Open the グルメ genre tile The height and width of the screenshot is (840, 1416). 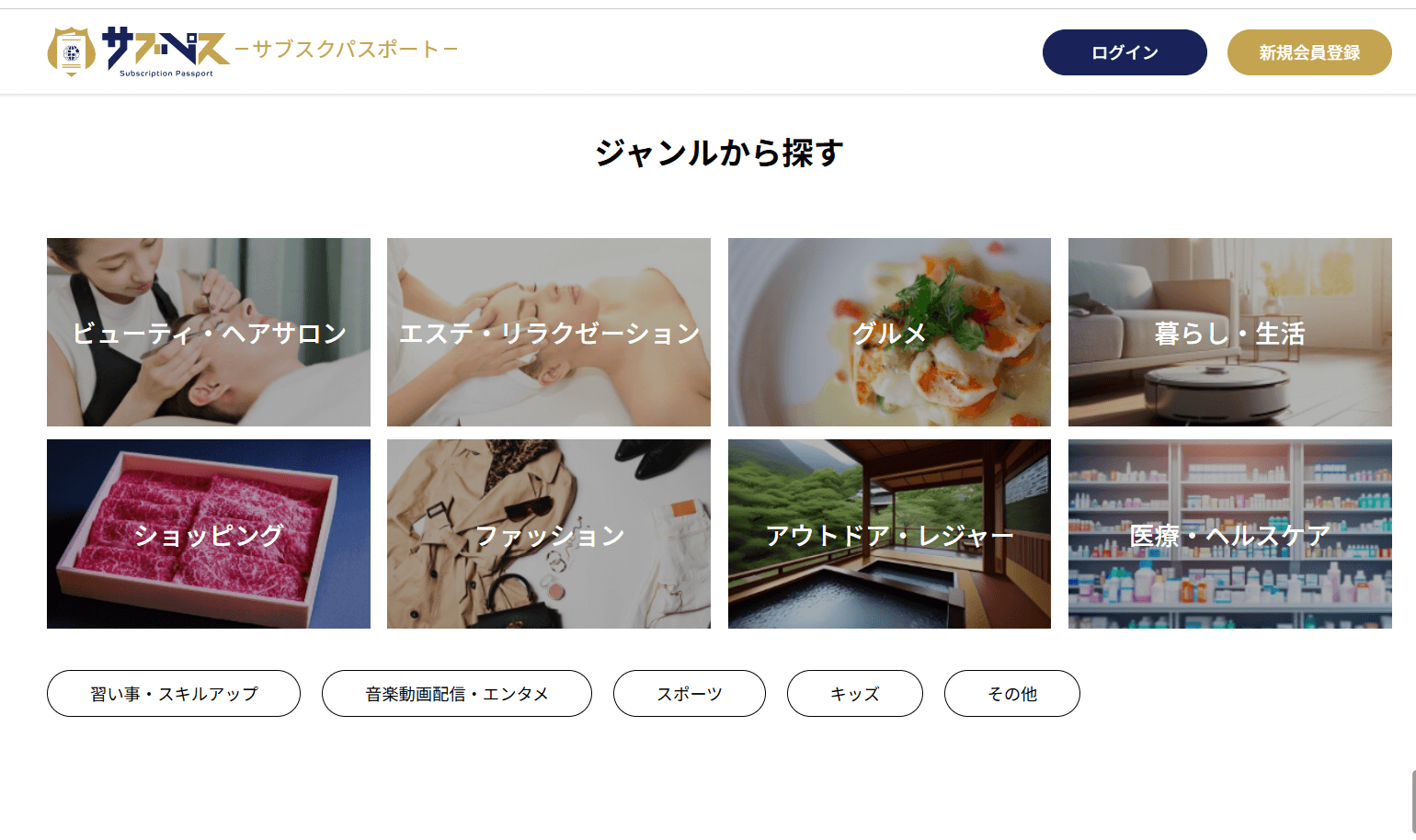click(889, 332)
